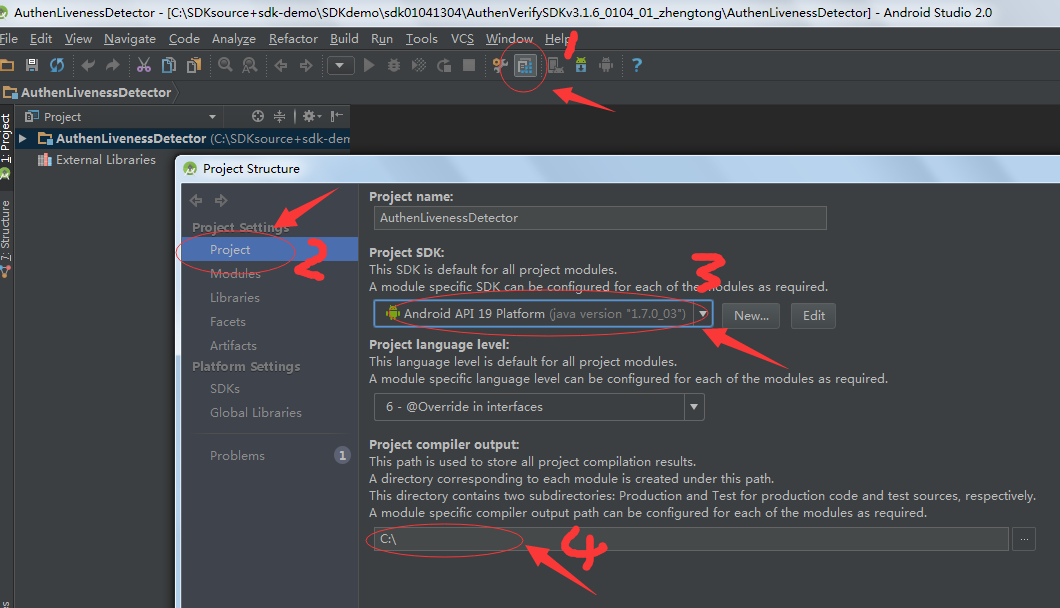Click the compiler output path field
This screenshot has width=1060, height=608.
click(691, 539)
